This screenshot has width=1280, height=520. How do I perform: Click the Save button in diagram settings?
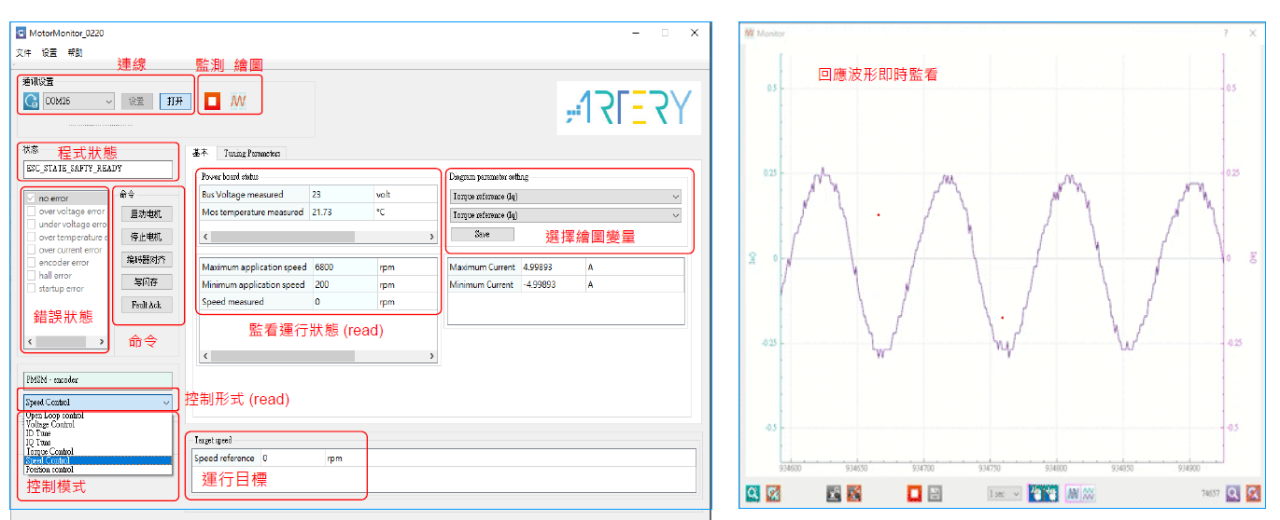click(482, 234)
